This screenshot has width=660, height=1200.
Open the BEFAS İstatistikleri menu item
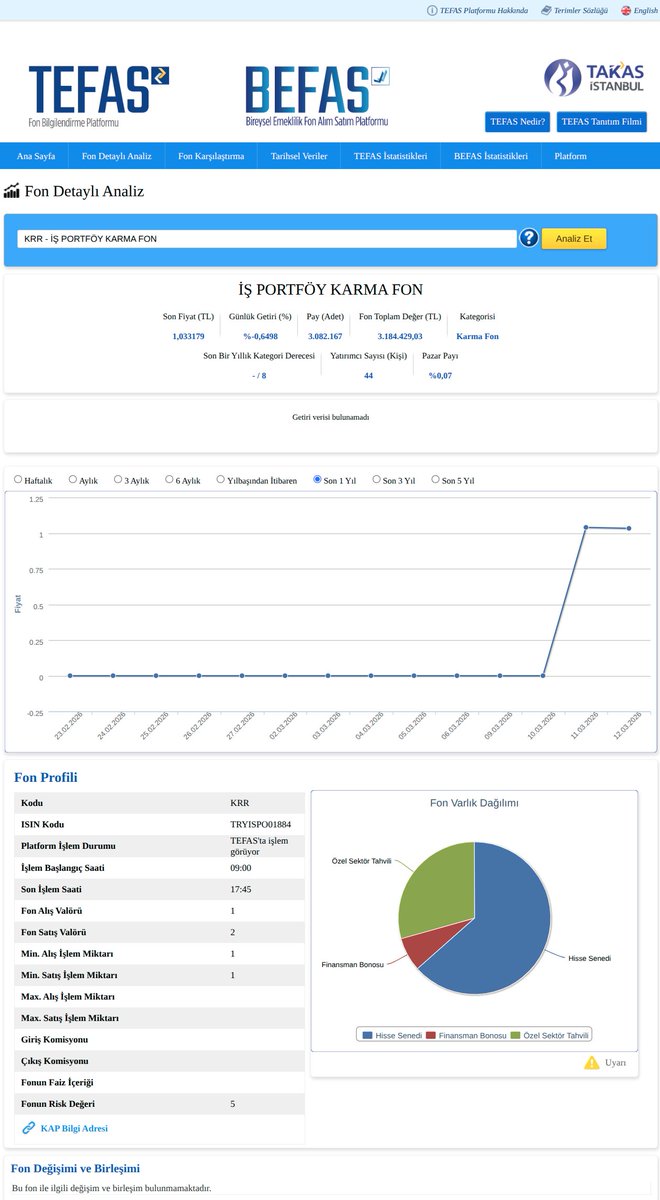click(x=491, y=156)
